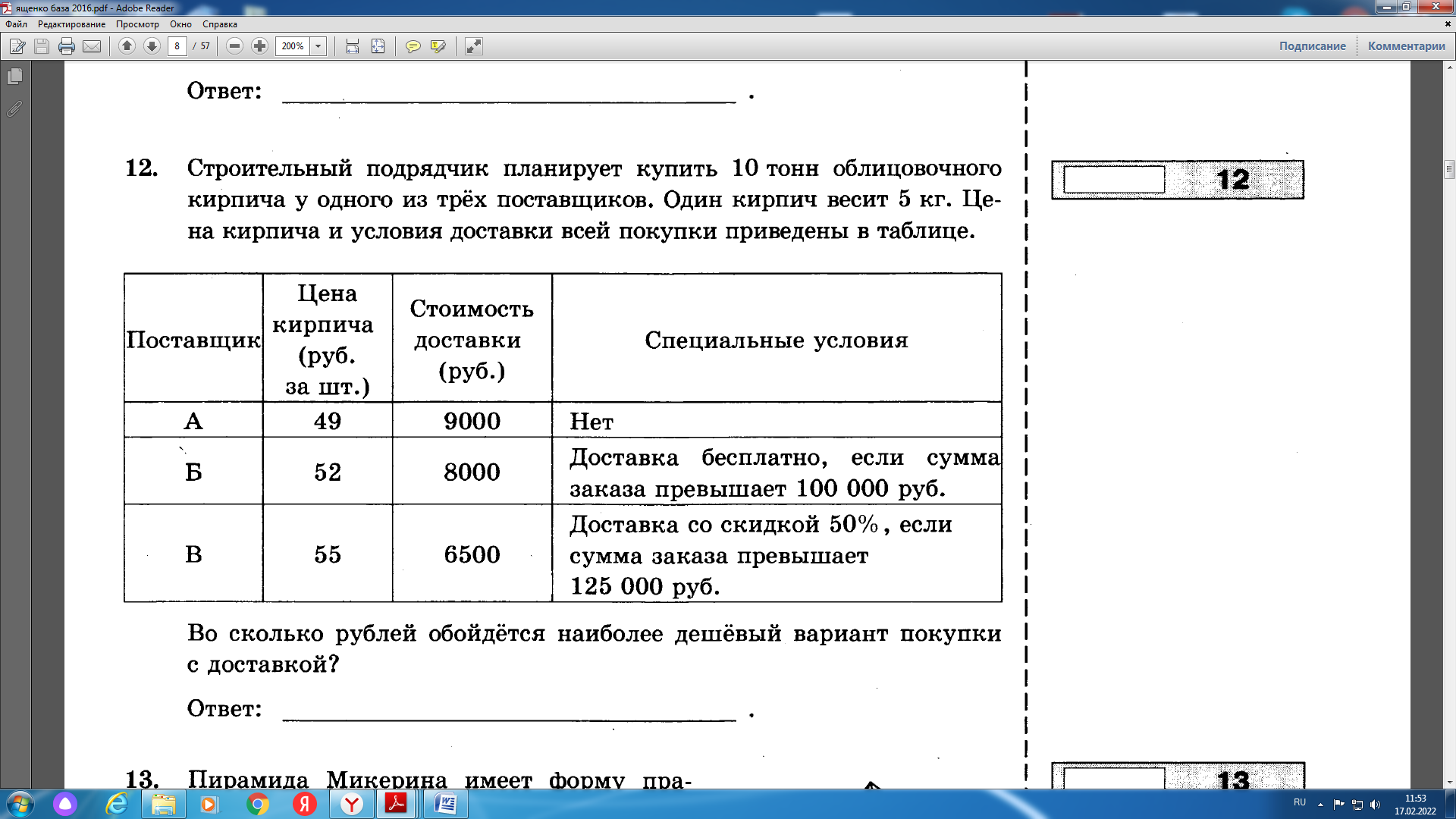This screenshot has width=1456, height=819.
Task: Click answer box for task 12
Action: click(1114, 180)
